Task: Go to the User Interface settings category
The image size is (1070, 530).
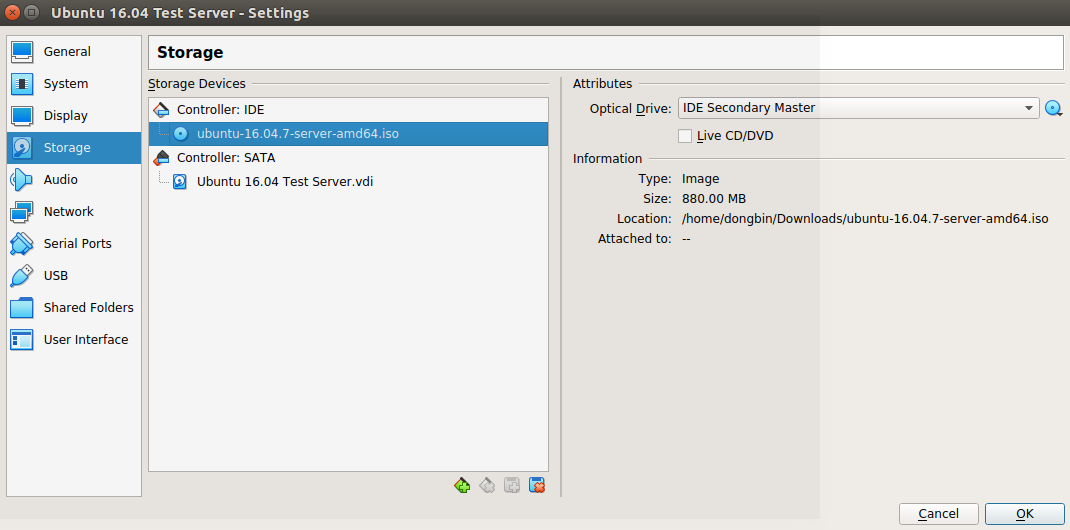Action: pyautogui.click(x=74, y=340)
